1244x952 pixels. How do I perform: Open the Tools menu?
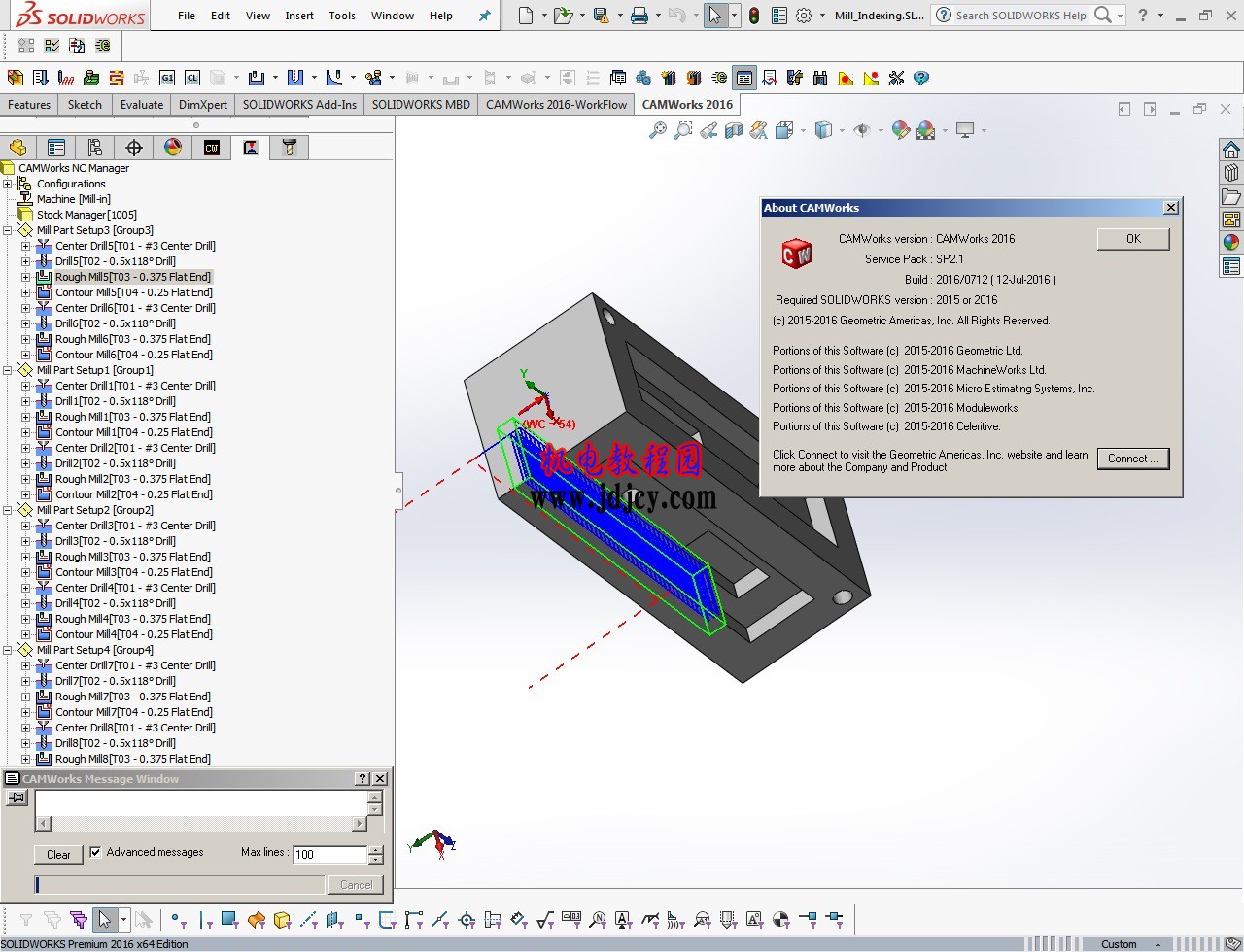(342, 16)
